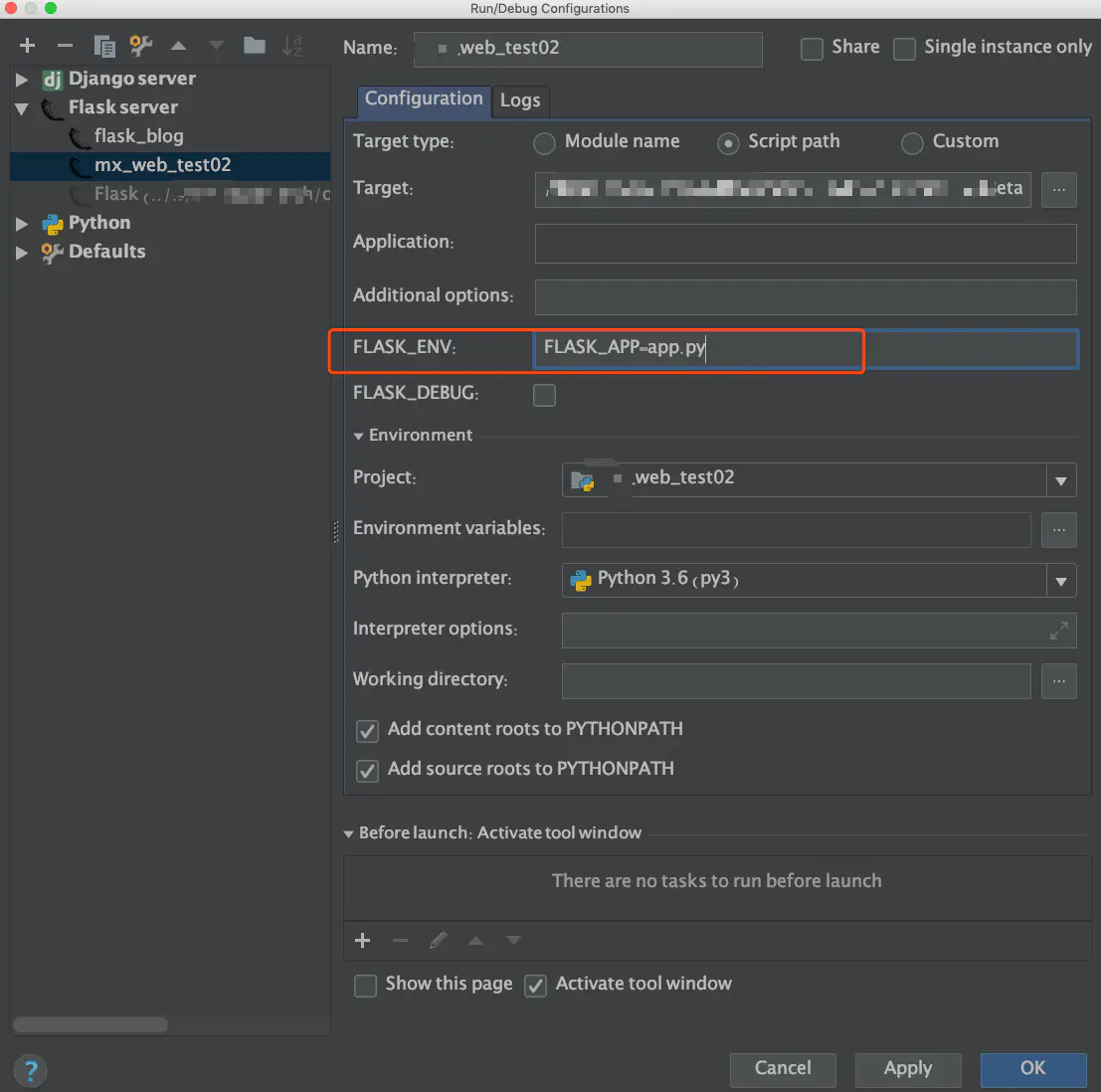This screenshot has height=1092, width=1101.
Task: Select the Django server icon
Action: pos(52,80)
